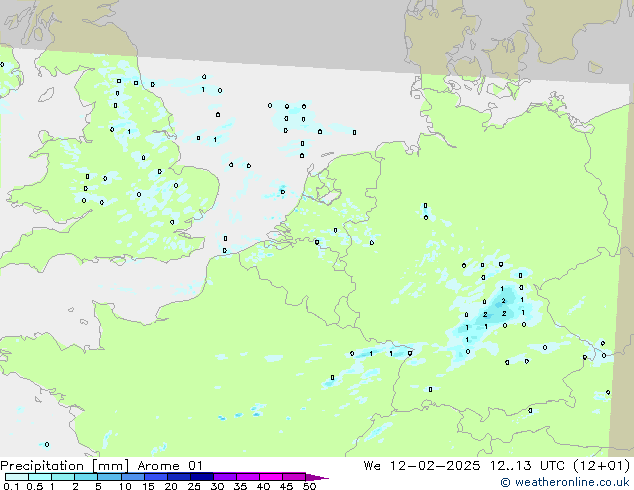Viewport: 634px width, 490px height.
Task: Click the '40' legend scale label
Action: point(263,486)
